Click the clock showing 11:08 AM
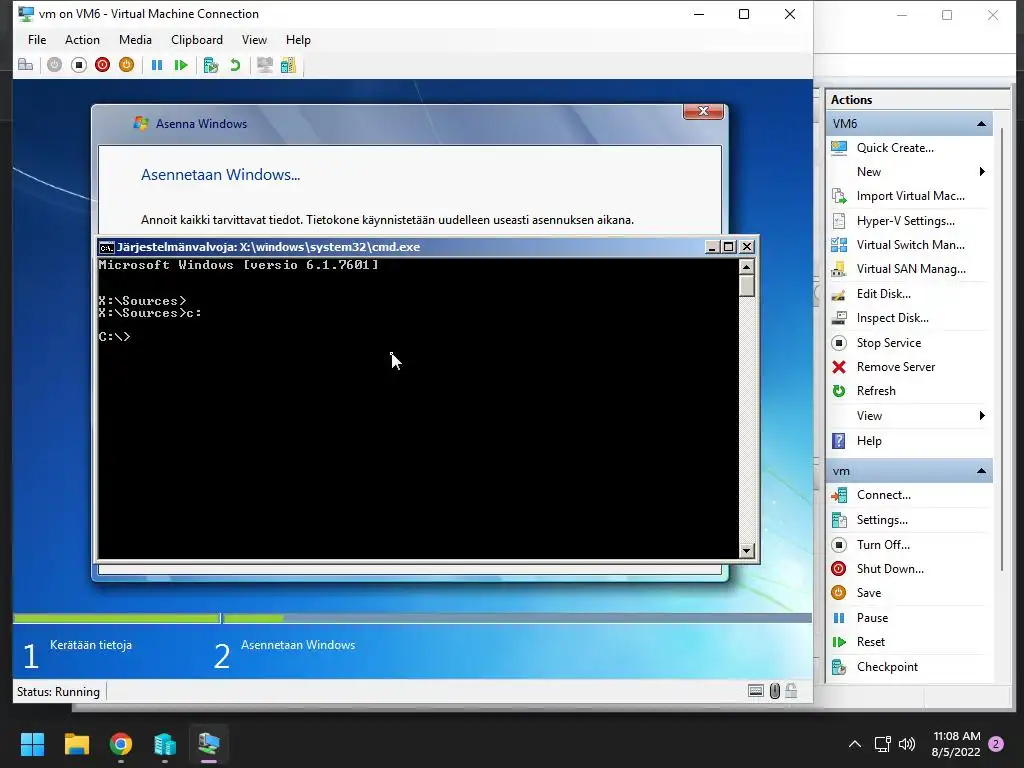 coord(957,737)
